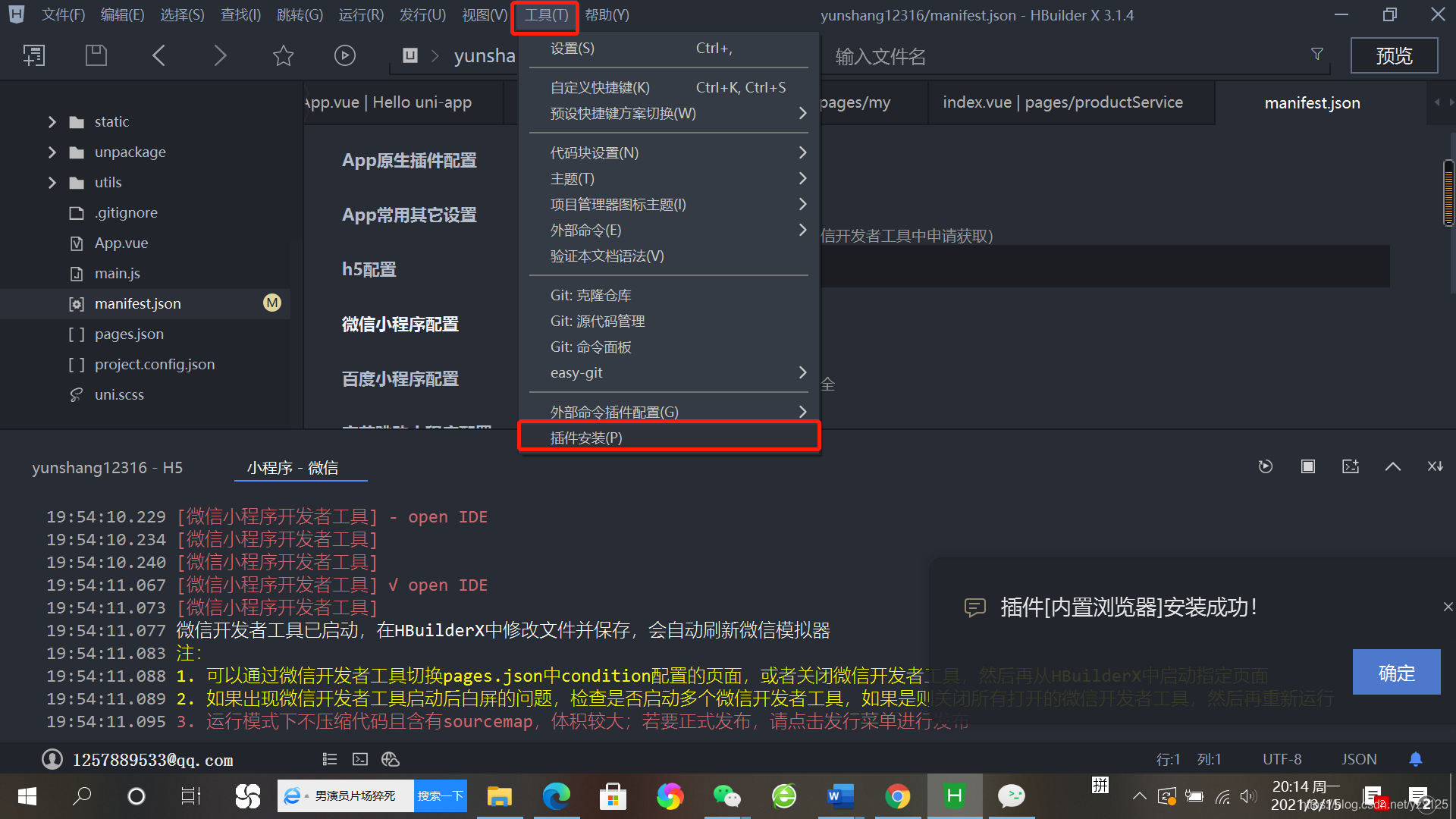Launch WeChat from the taskbar

coord(726,796)
